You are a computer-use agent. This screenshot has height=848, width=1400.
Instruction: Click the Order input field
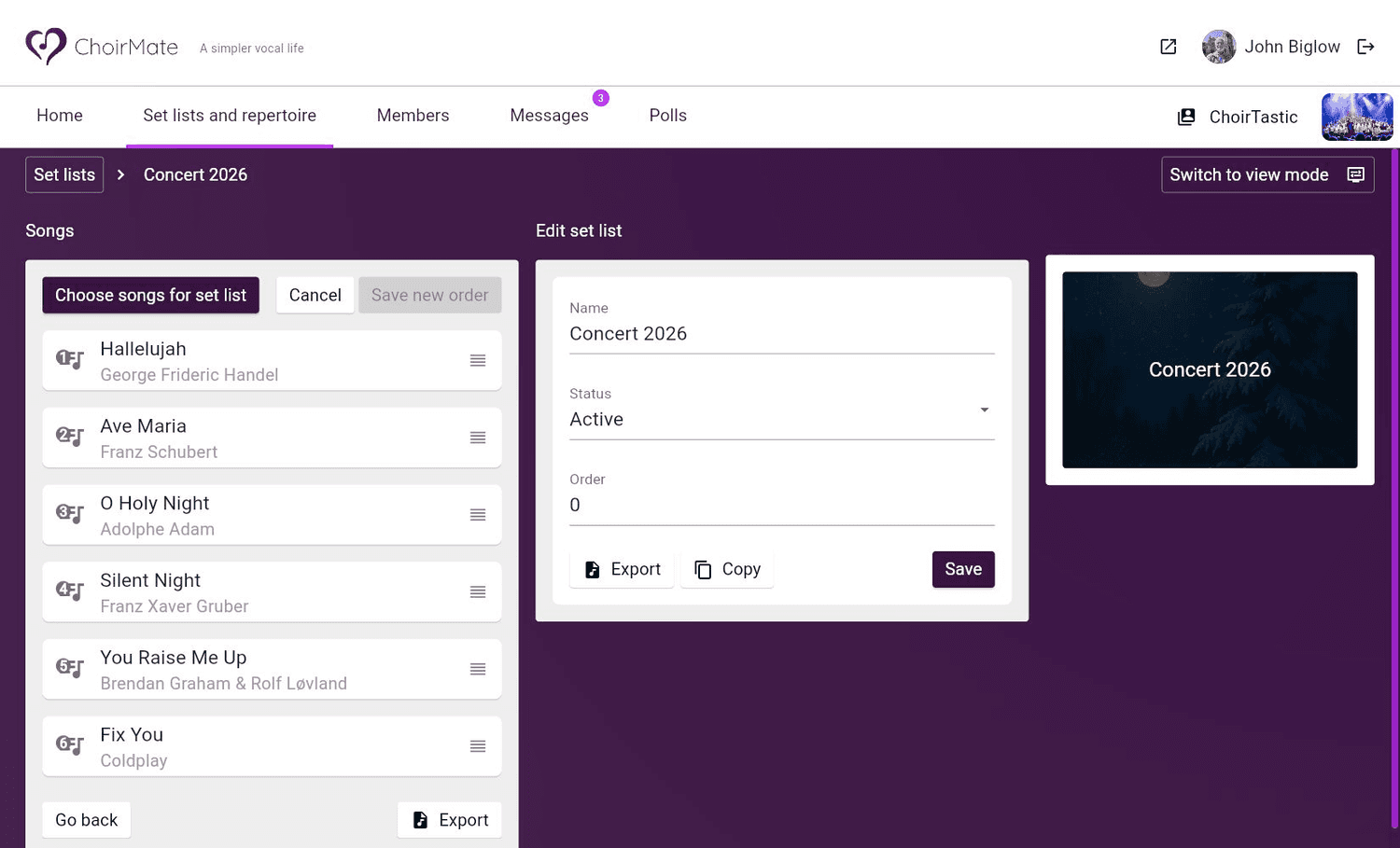click(782, 506)
